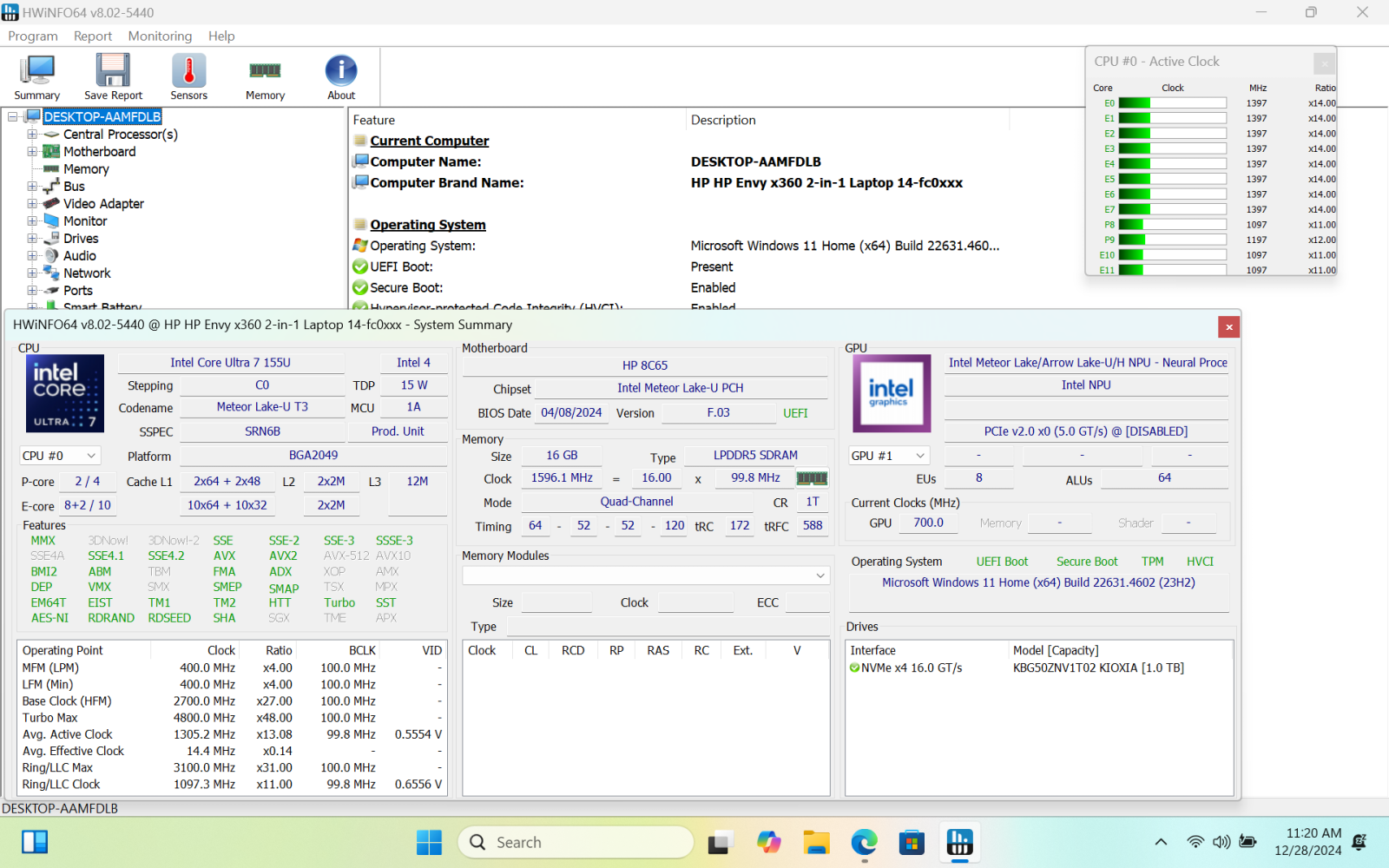Open the CPU #0 selector dropdown

(60, 456)
